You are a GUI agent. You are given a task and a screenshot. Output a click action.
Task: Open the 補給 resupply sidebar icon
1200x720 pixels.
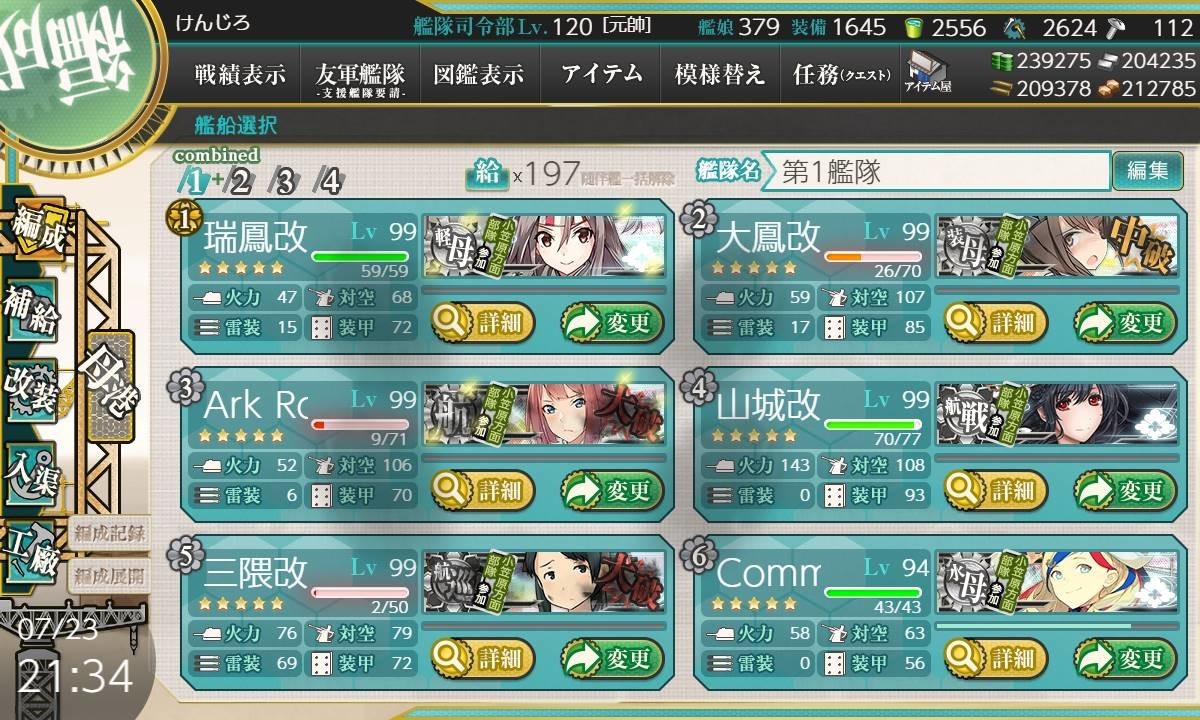point(31,312)
